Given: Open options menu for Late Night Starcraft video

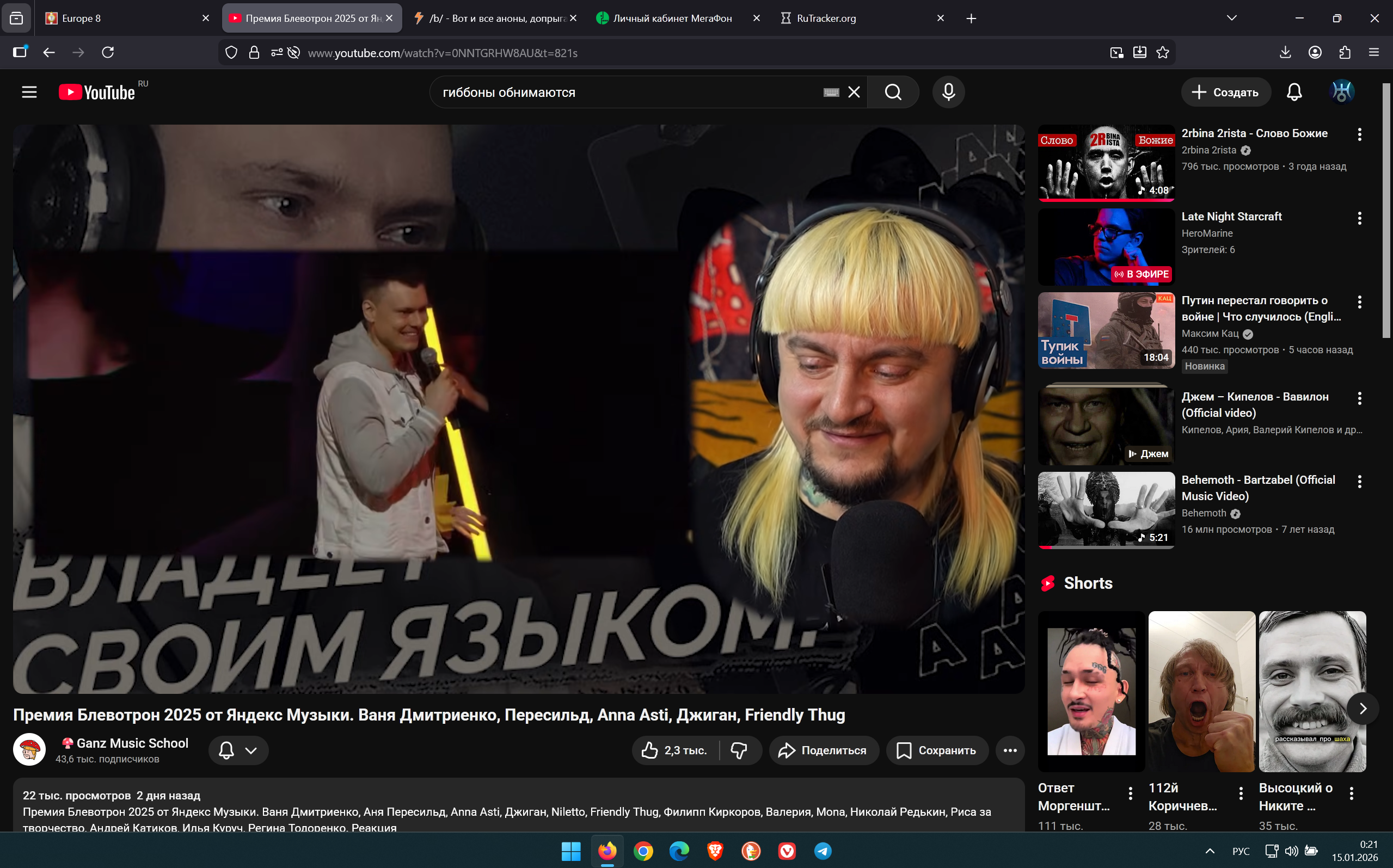Looking at the screenshot, I should coord(1359,218).
